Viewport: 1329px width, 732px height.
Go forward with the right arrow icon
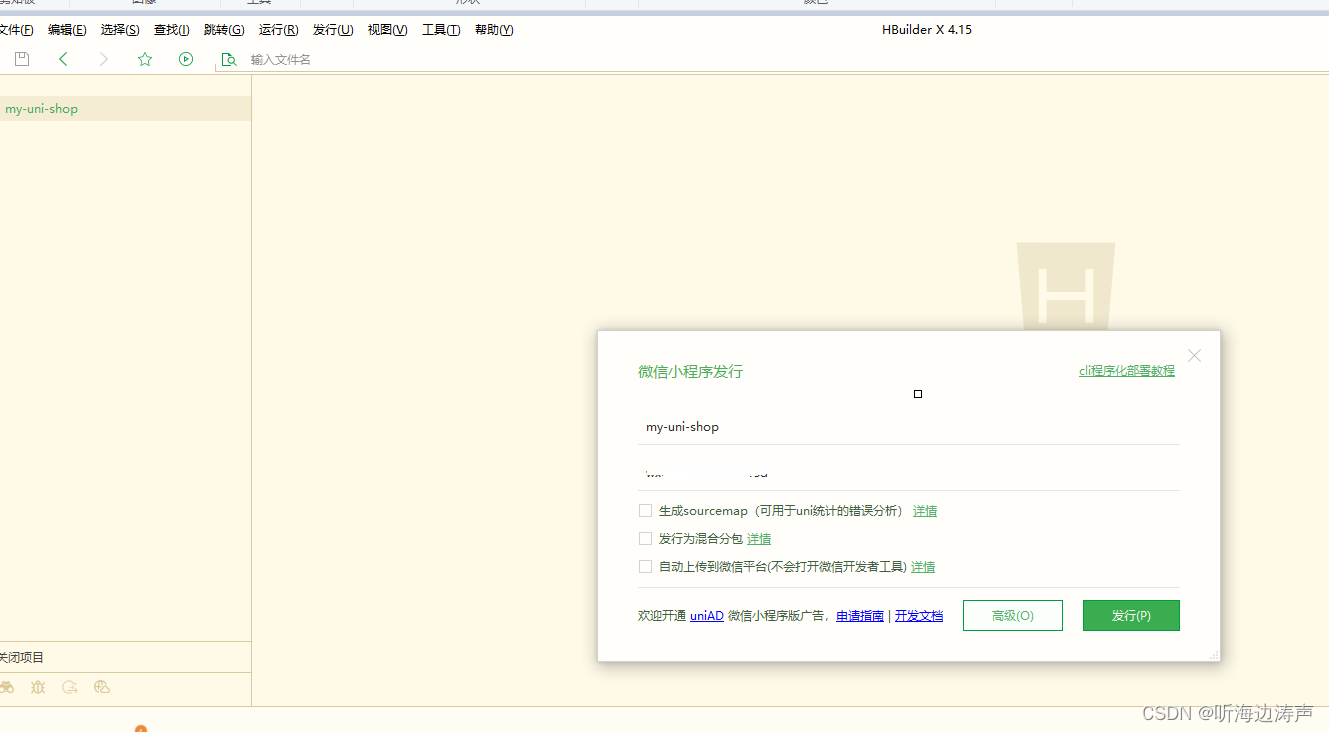point(104,59)
